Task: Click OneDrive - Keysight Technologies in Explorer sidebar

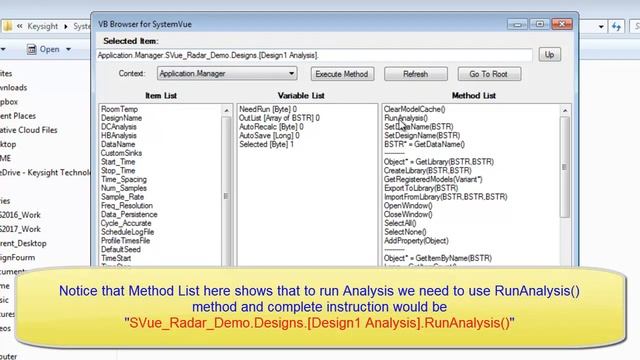Action: 45,172
